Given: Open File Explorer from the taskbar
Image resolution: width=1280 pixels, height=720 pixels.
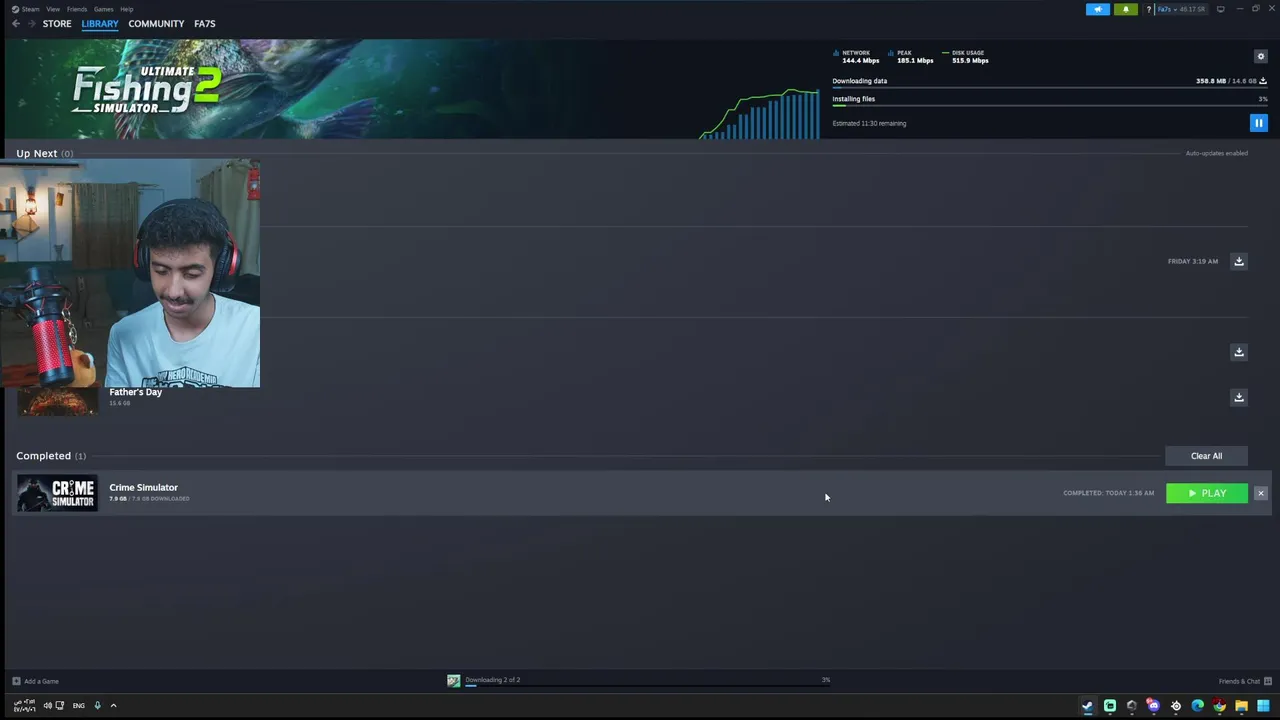Looking at the screenshot, I should point(1241,706).
